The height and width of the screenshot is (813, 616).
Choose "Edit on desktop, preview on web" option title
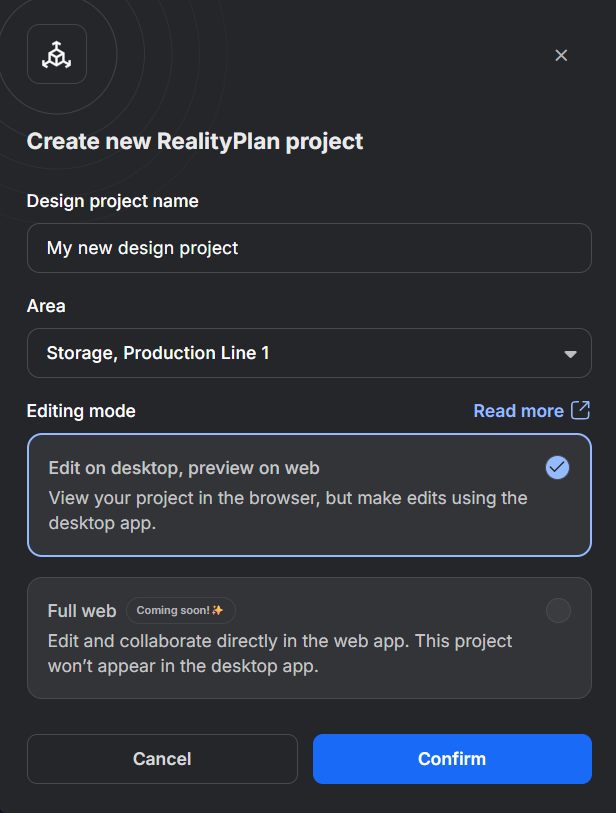tap(184, 468)
